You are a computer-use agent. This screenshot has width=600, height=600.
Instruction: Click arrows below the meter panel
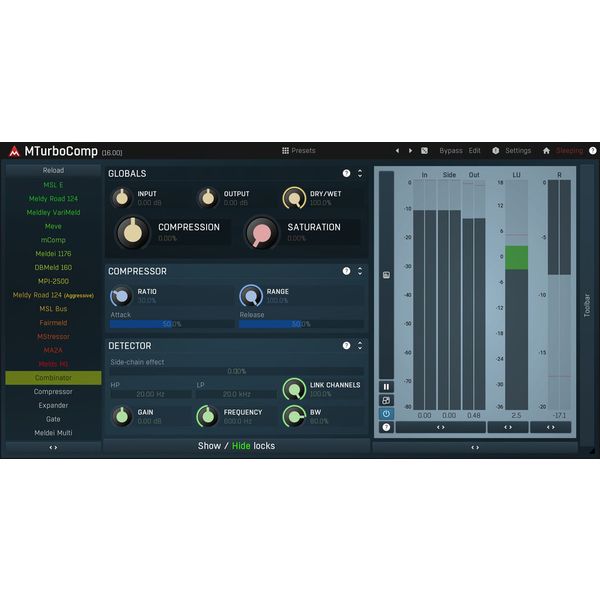coord(475,447)
